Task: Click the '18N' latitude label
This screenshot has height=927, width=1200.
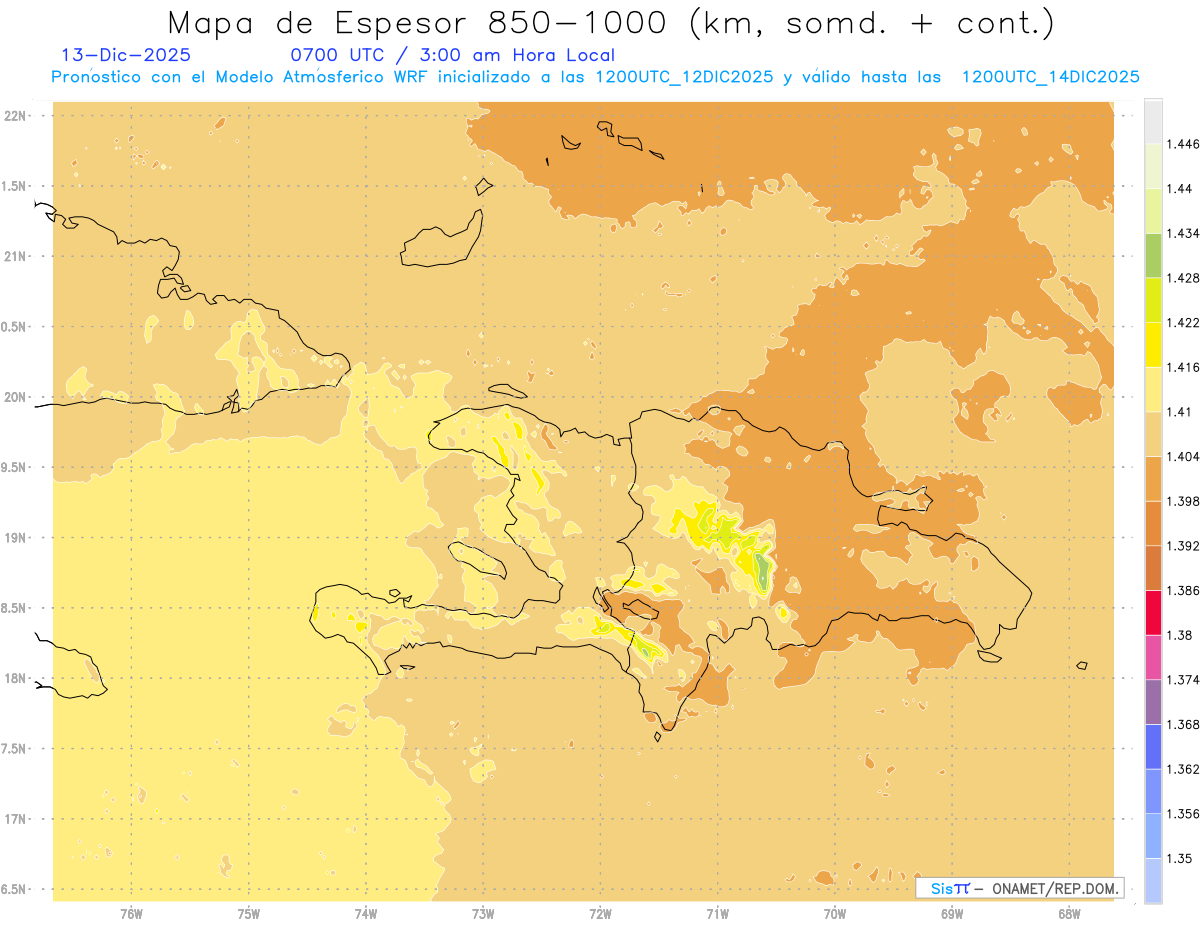Action: (15, 679)
